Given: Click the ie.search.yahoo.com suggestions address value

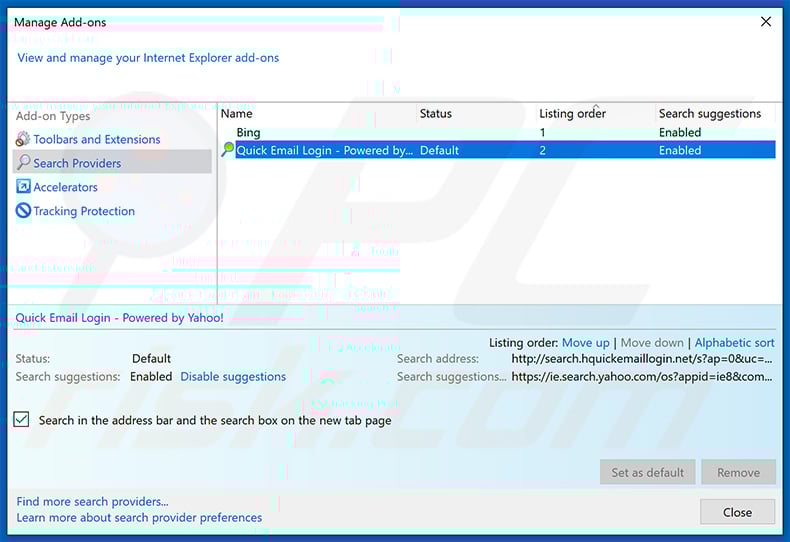Looking at the screenshot, I should (x=642, y=377).
